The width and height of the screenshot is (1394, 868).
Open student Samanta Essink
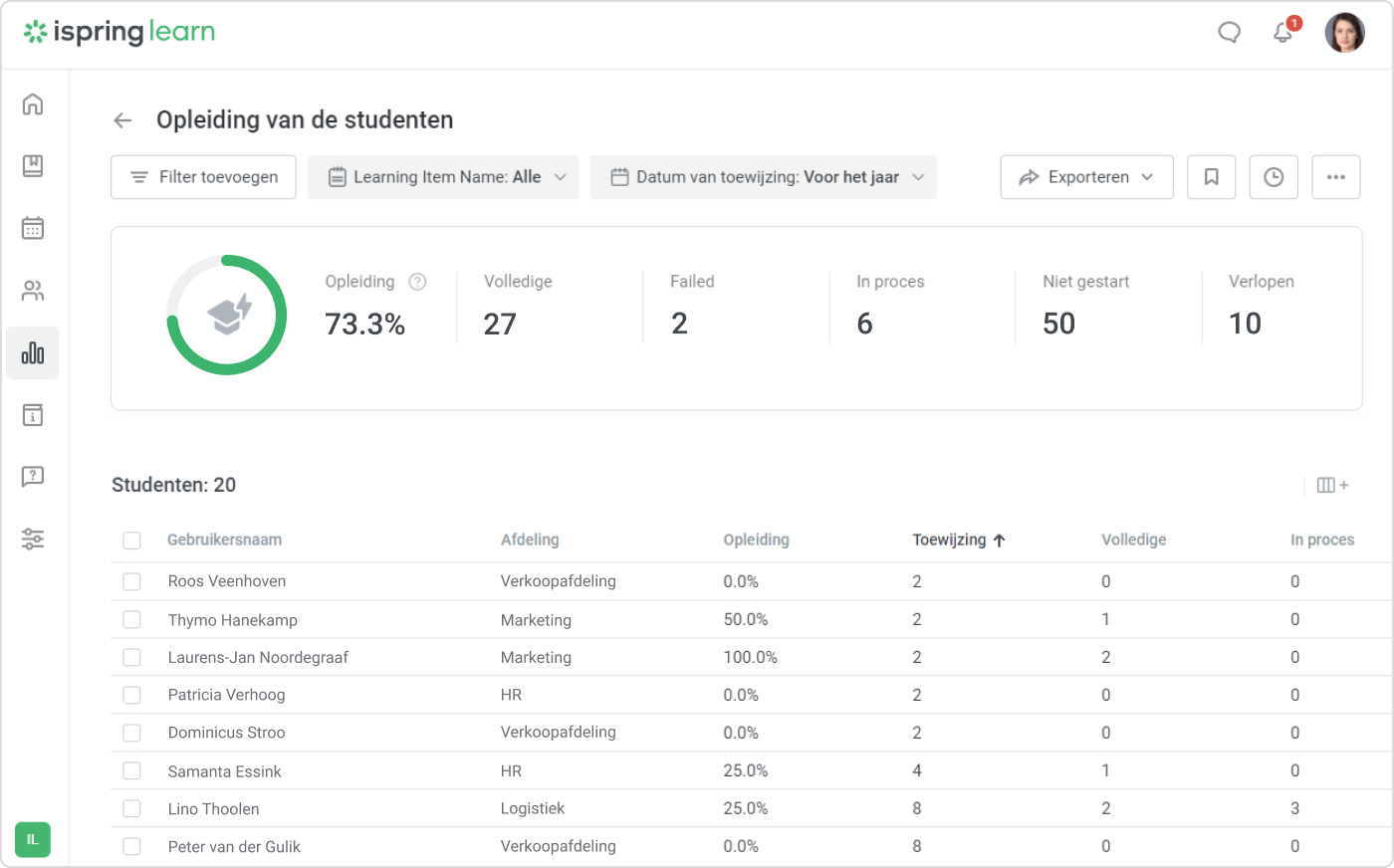(x=224, y=771)
